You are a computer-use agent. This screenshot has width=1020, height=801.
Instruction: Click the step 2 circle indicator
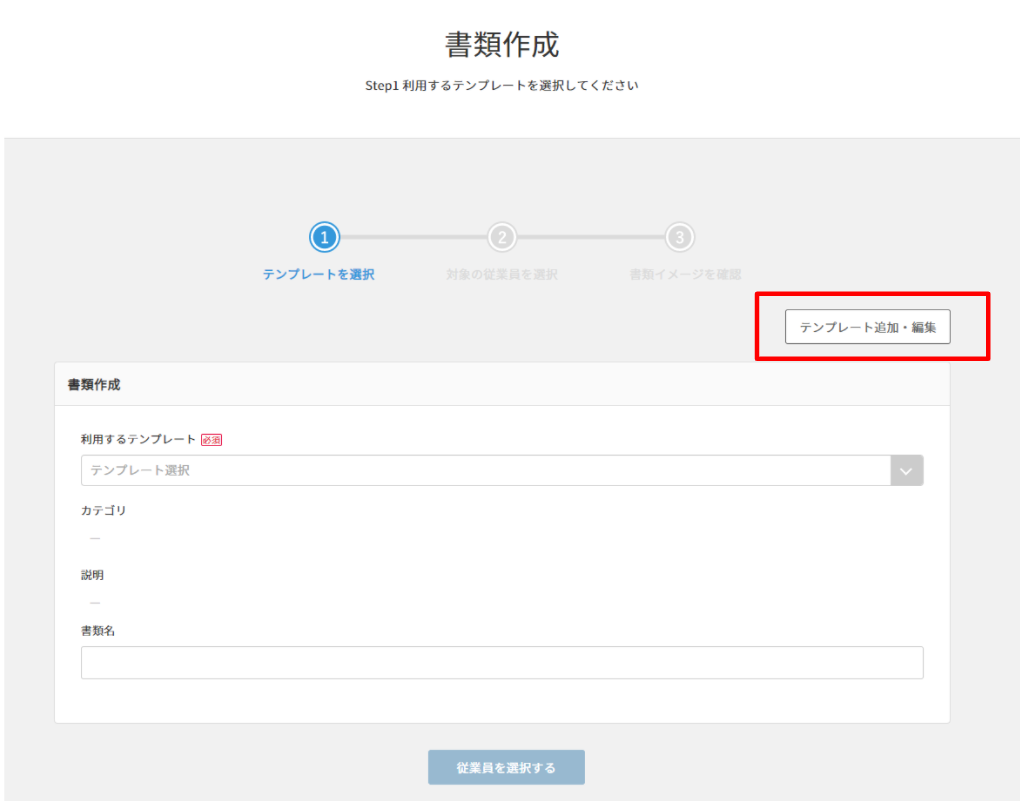point(502,237)
